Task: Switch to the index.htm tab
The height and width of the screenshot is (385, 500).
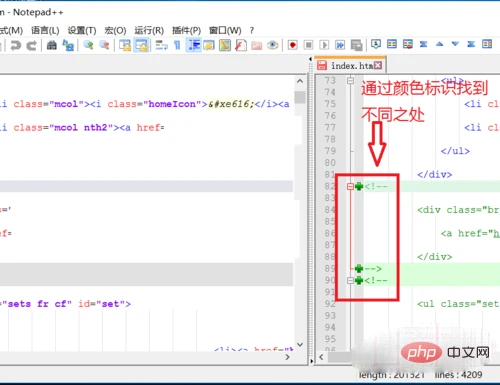Action: click(351, 65)
